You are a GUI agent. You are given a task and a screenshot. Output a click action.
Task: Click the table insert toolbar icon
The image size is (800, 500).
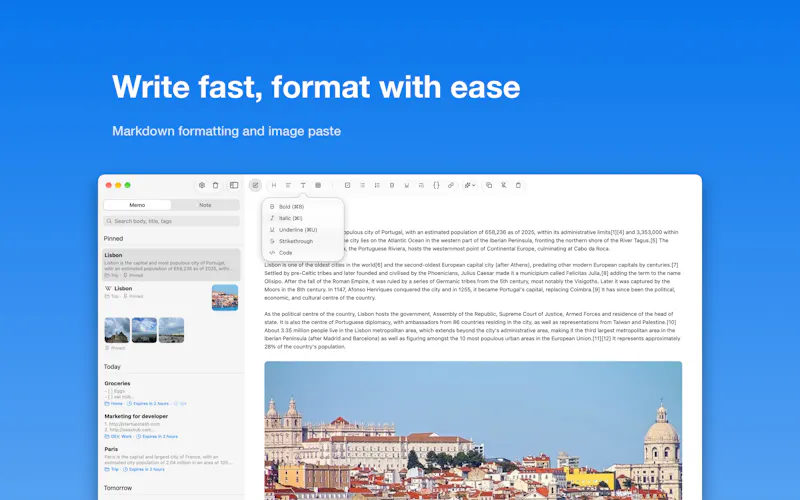click(318, 185)
